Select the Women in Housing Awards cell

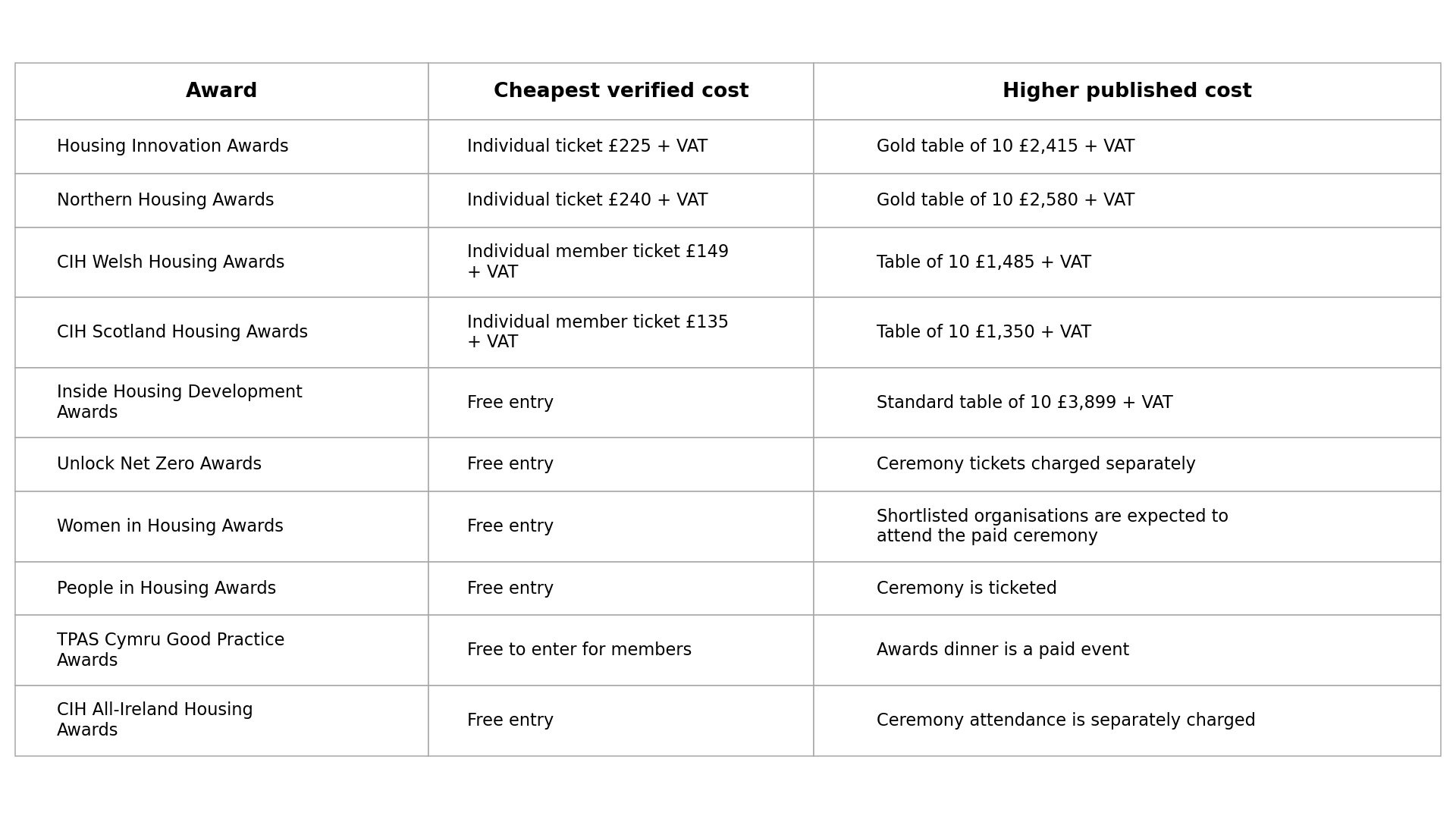pyautogui.click(x=221, y=526)
